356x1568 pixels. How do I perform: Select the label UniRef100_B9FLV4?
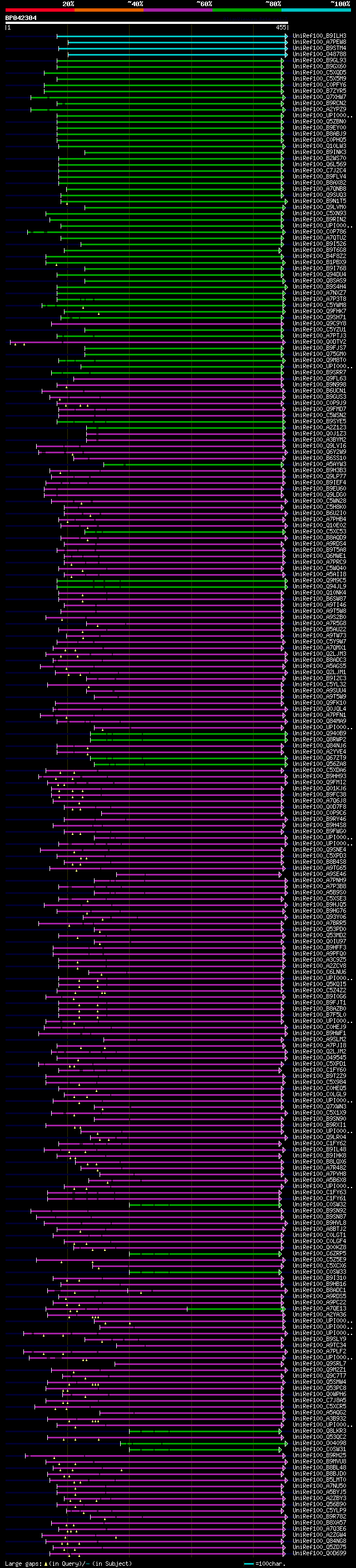pos(319,176)
